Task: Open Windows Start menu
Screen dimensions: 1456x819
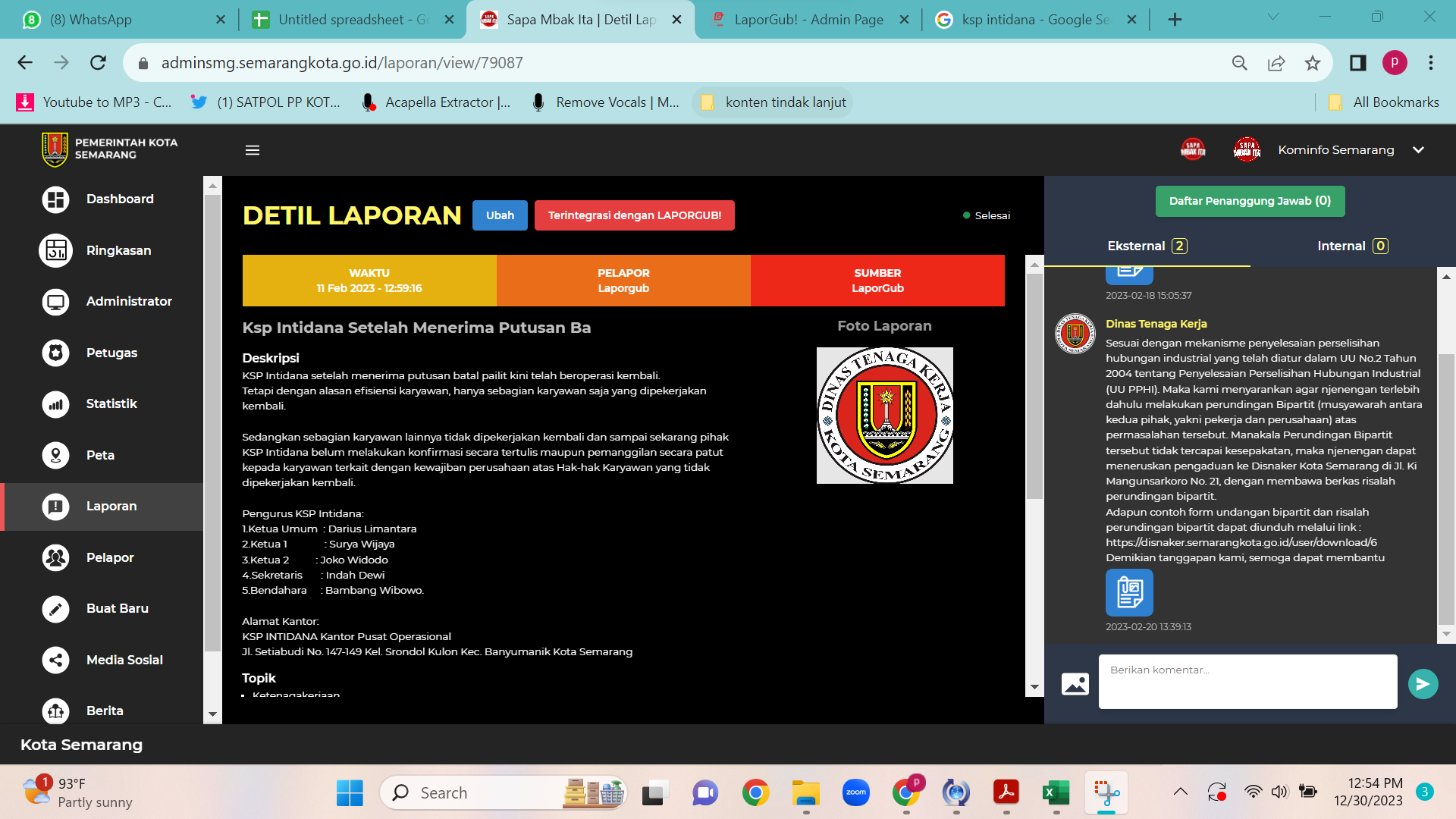Action: (350, 792)
